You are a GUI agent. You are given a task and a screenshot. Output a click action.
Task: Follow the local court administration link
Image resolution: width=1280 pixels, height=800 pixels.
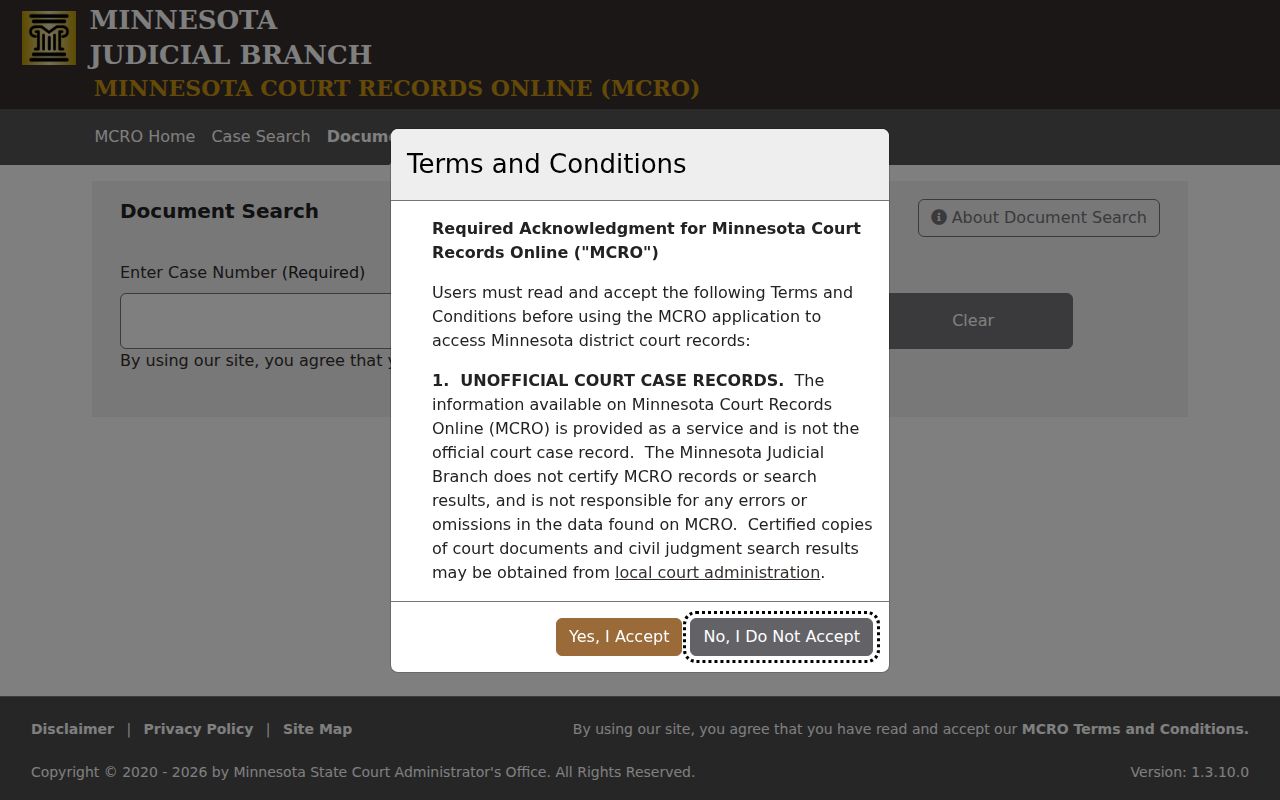click(717, 572)
